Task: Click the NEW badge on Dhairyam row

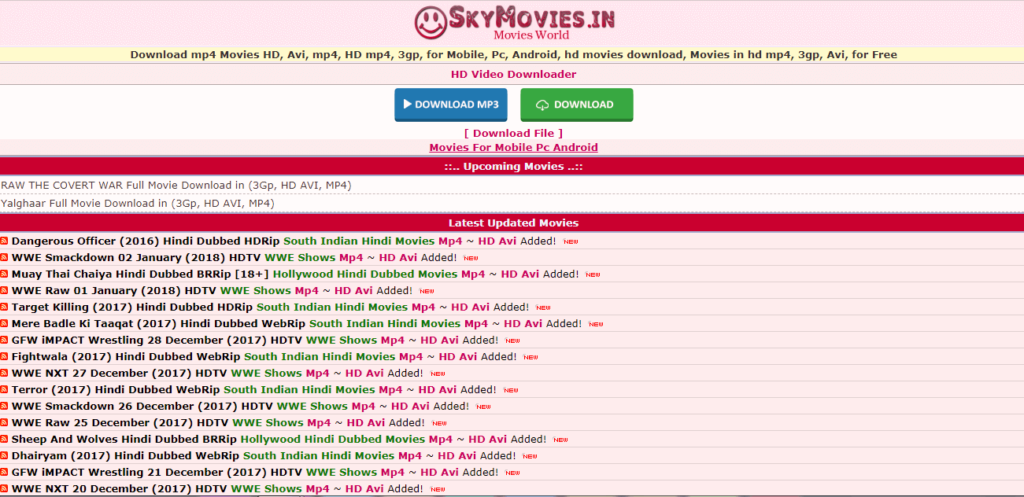Action: coord(530,456)
